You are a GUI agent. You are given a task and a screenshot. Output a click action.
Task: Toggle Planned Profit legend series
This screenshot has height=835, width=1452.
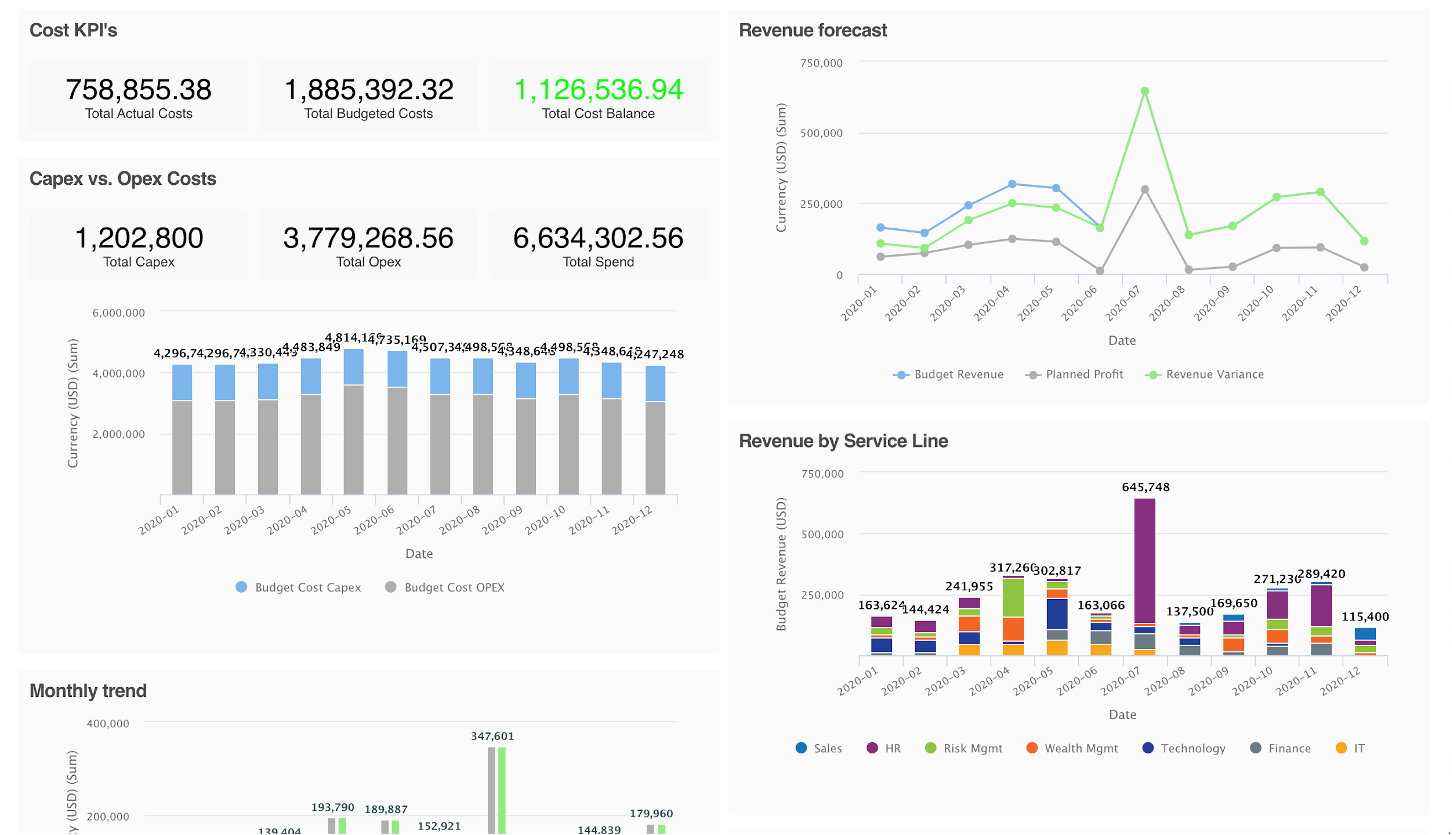[x=1075, y=374]
